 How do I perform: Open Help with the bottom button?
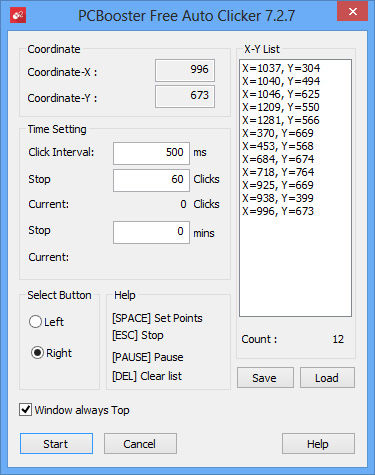318,444
